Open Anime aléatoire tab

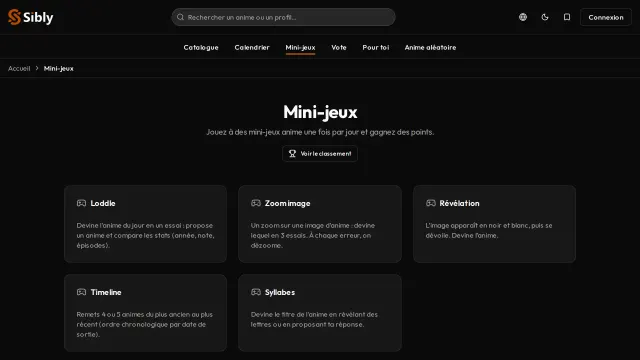(430, 47)
